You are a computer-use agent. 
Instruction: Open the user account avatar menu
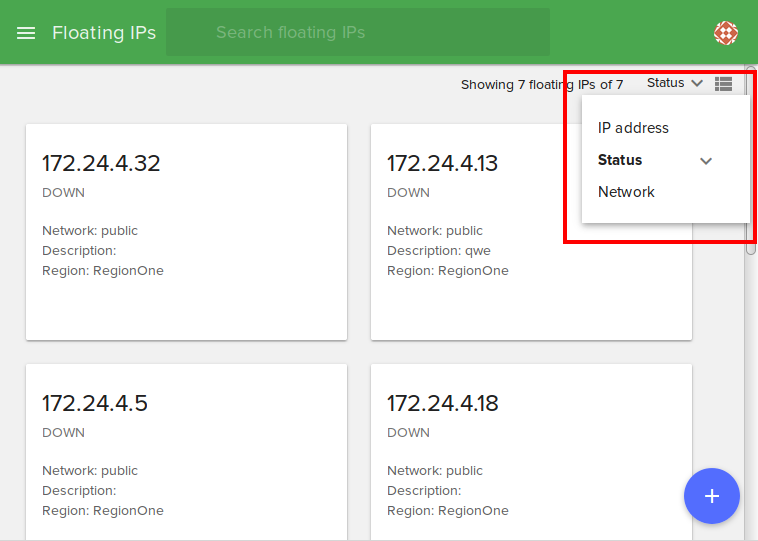[x=726, y=33]
